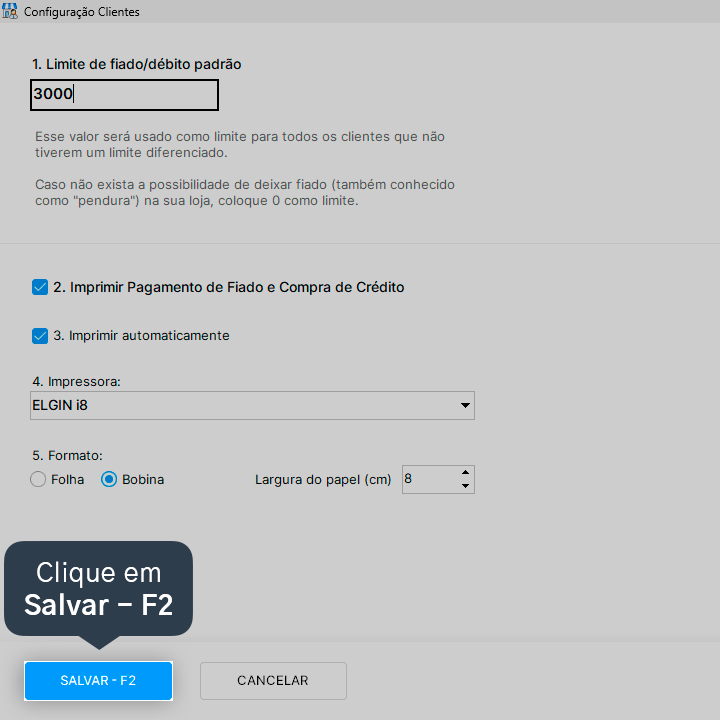Click the ELGIN i8 printer combo box
The width and height of the screenshot is (720, 720).
(252, 405)
